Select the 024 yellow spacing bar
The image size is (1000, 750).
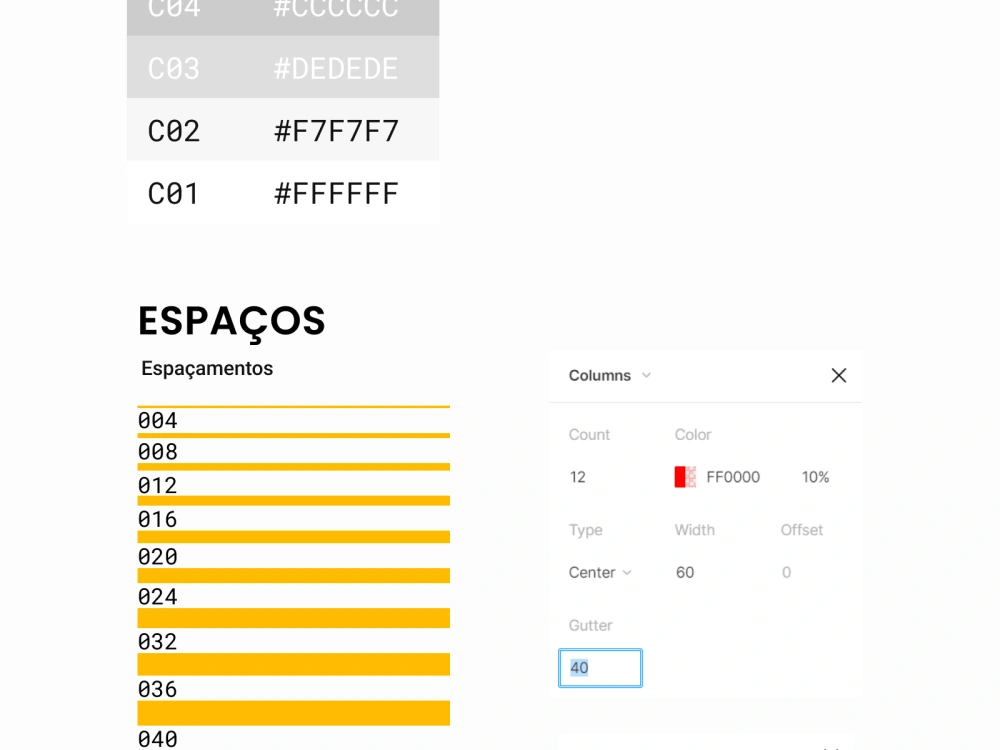pos(293,617)
